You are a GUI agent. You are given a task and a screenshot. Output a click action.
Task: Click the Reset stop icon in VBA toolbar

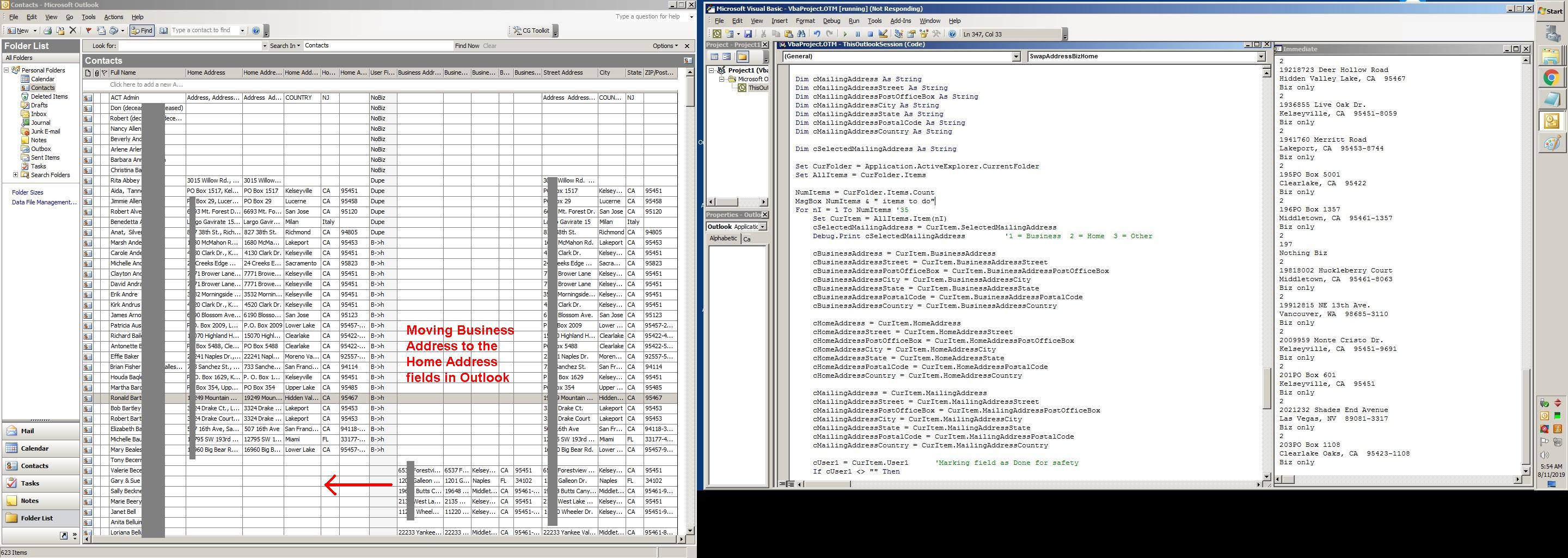click(x=871, y=34)
